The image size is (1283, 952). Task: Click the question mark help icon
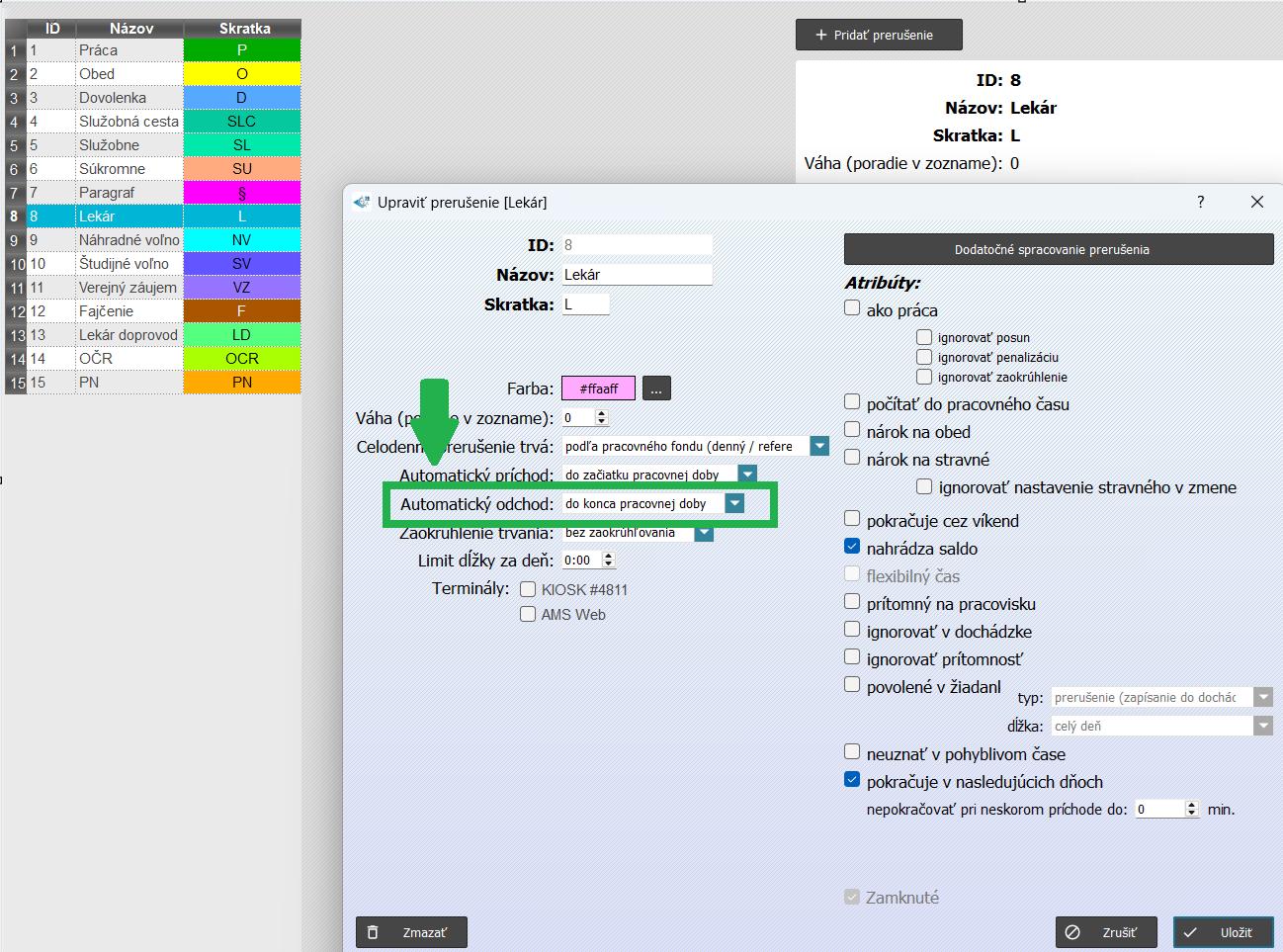[1201, 202]
